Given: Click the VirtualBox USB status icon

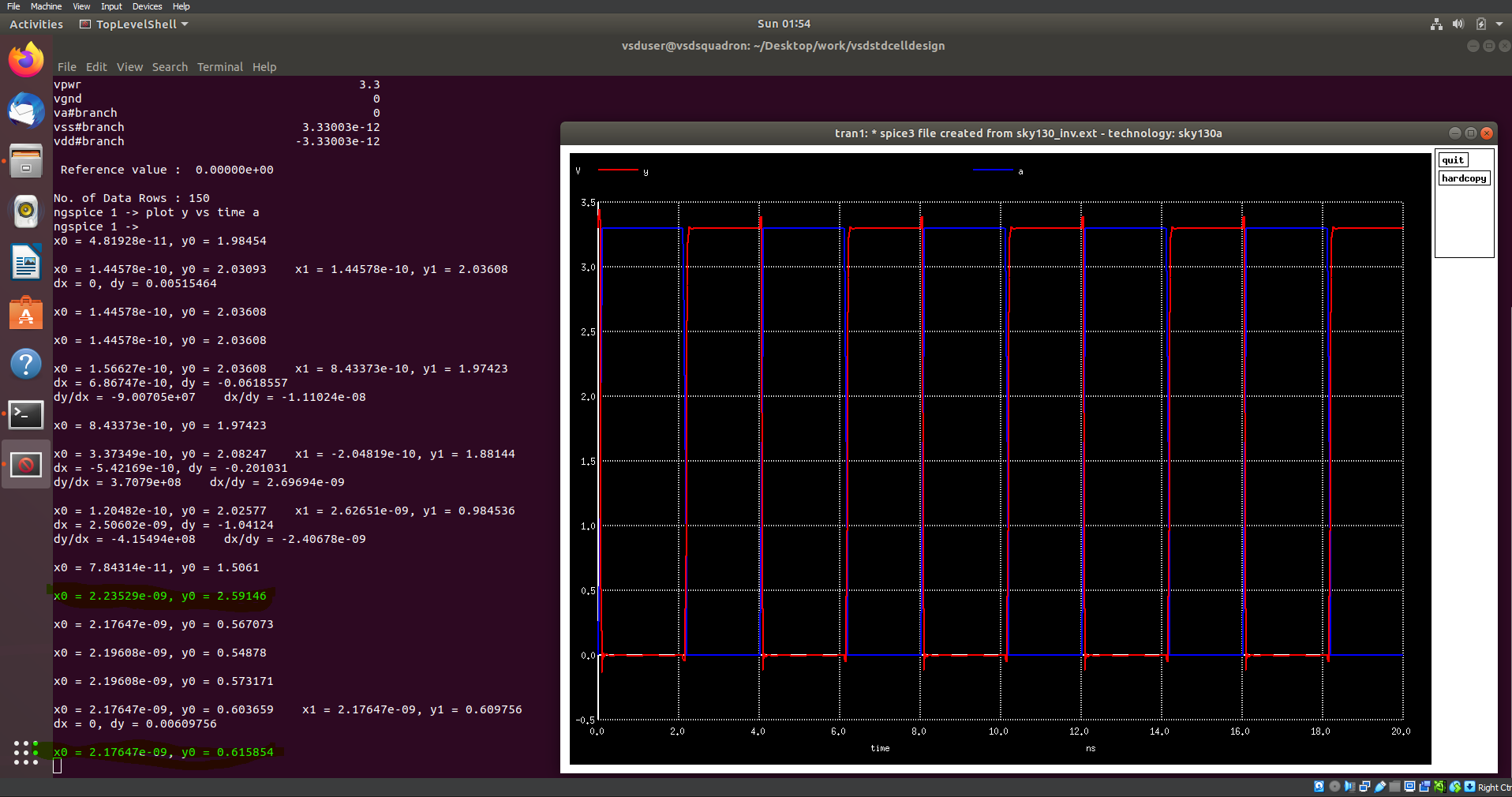Looking at the screenshot, I should tap(1379, 787).
